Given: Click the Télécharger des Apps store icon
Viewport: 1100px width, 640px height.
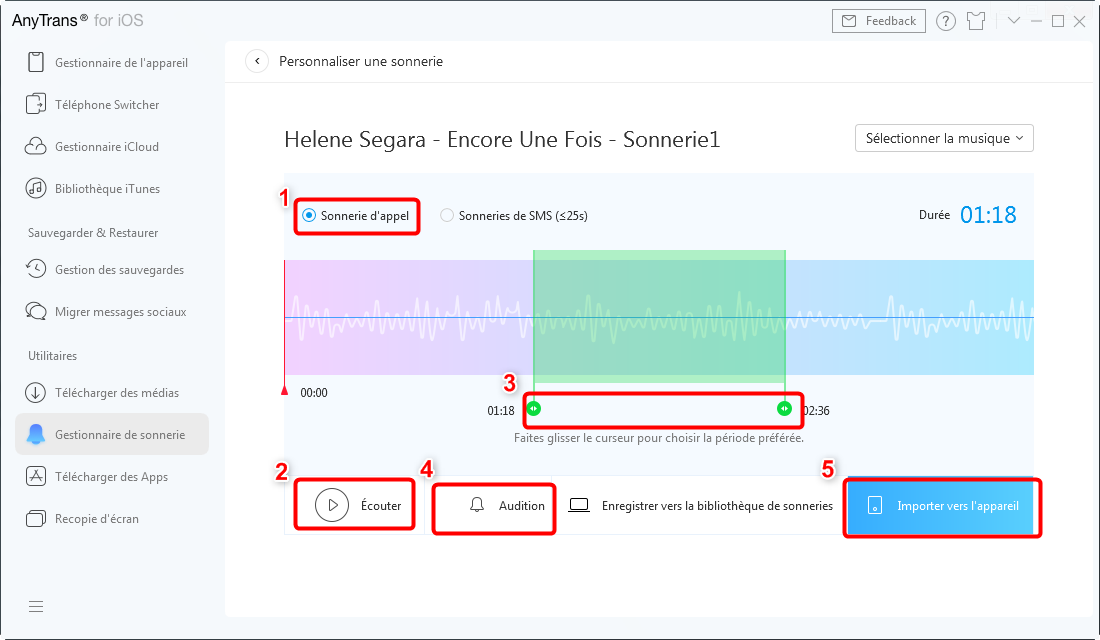Looking at the screenshot, I should pos(36,476).
